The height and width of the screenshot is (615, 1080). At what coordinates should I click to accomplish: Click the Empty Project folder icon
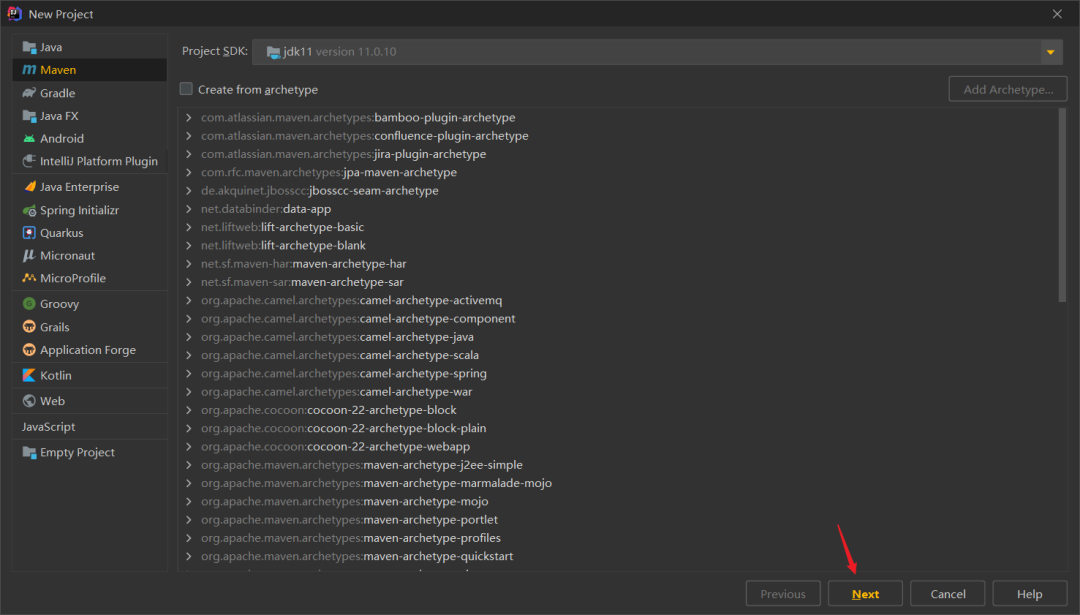coord(29,452)
